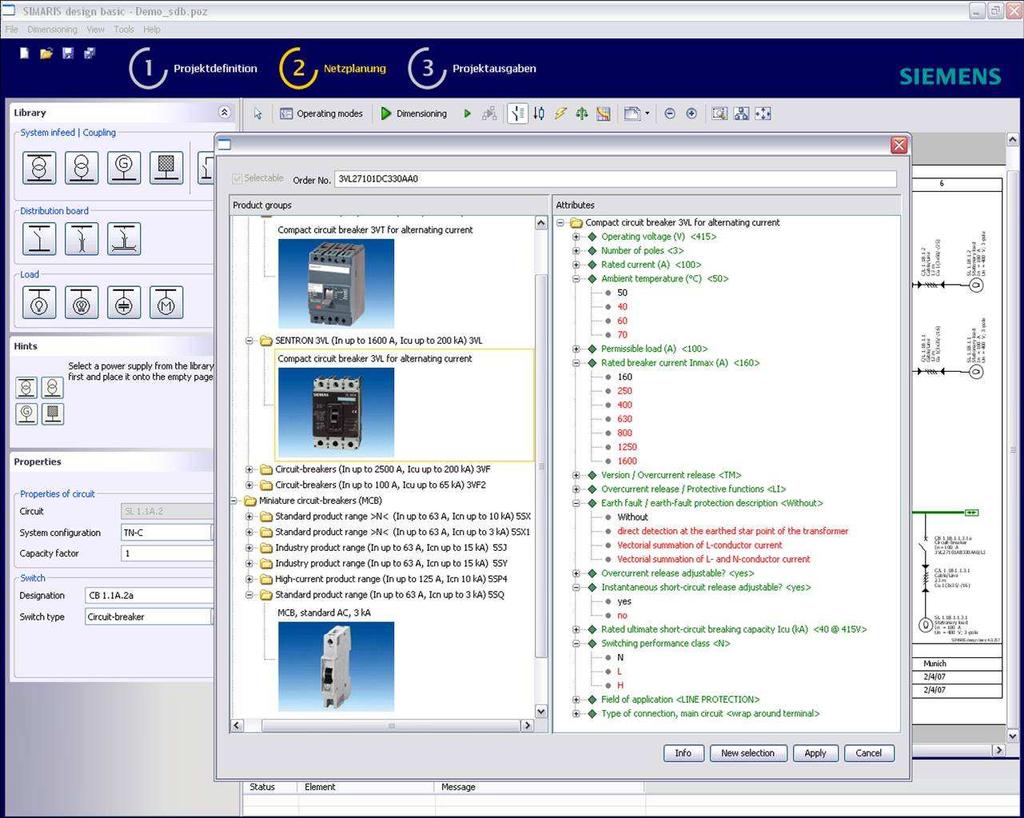The height and width of the screenshot is (818, 1024).
Task: Select transformer-between-busbars infeed symbol in Library
Action: point(39,167)
